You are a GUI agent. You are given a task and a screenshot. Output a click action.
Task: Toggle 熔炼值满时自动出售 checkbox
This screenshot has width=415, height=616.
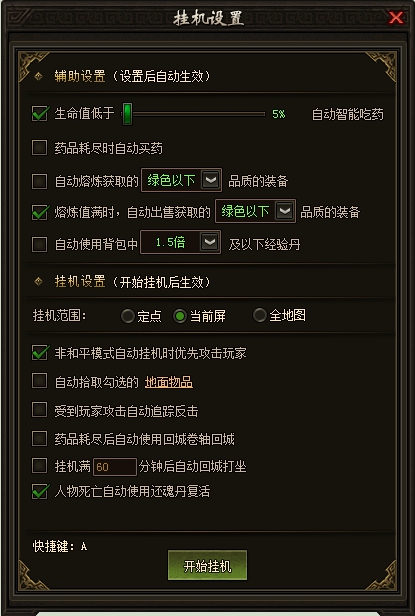[x=39, y=213]
